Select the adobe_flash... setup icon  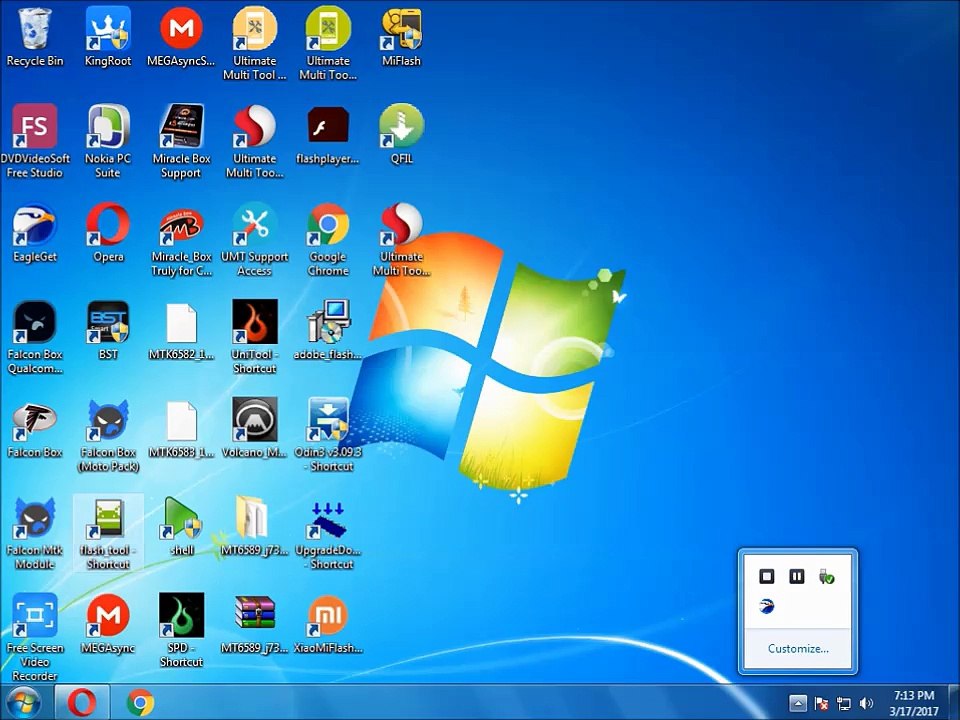pos(328,331)
